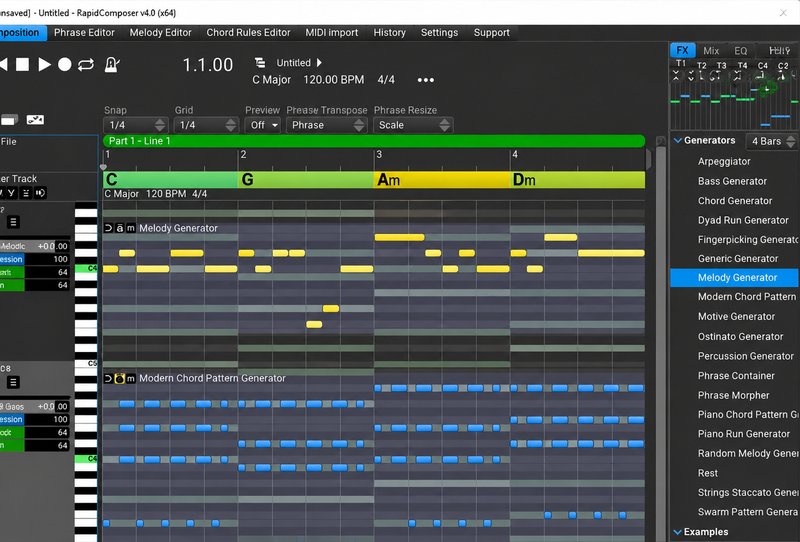800x542 pixels.
Task: Open the History tab
Action: coord(389,33)
